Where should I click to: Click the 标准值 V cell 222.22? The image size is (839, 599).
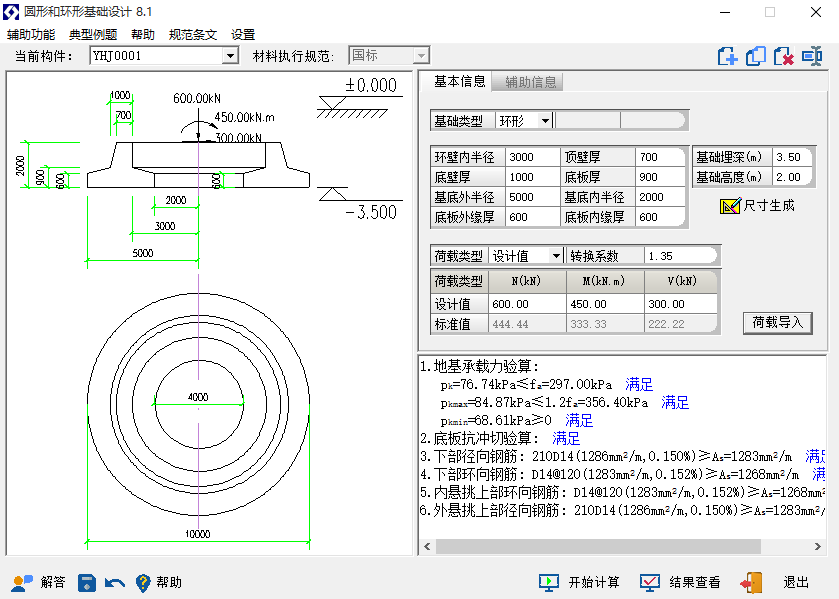tap(681, 324)
